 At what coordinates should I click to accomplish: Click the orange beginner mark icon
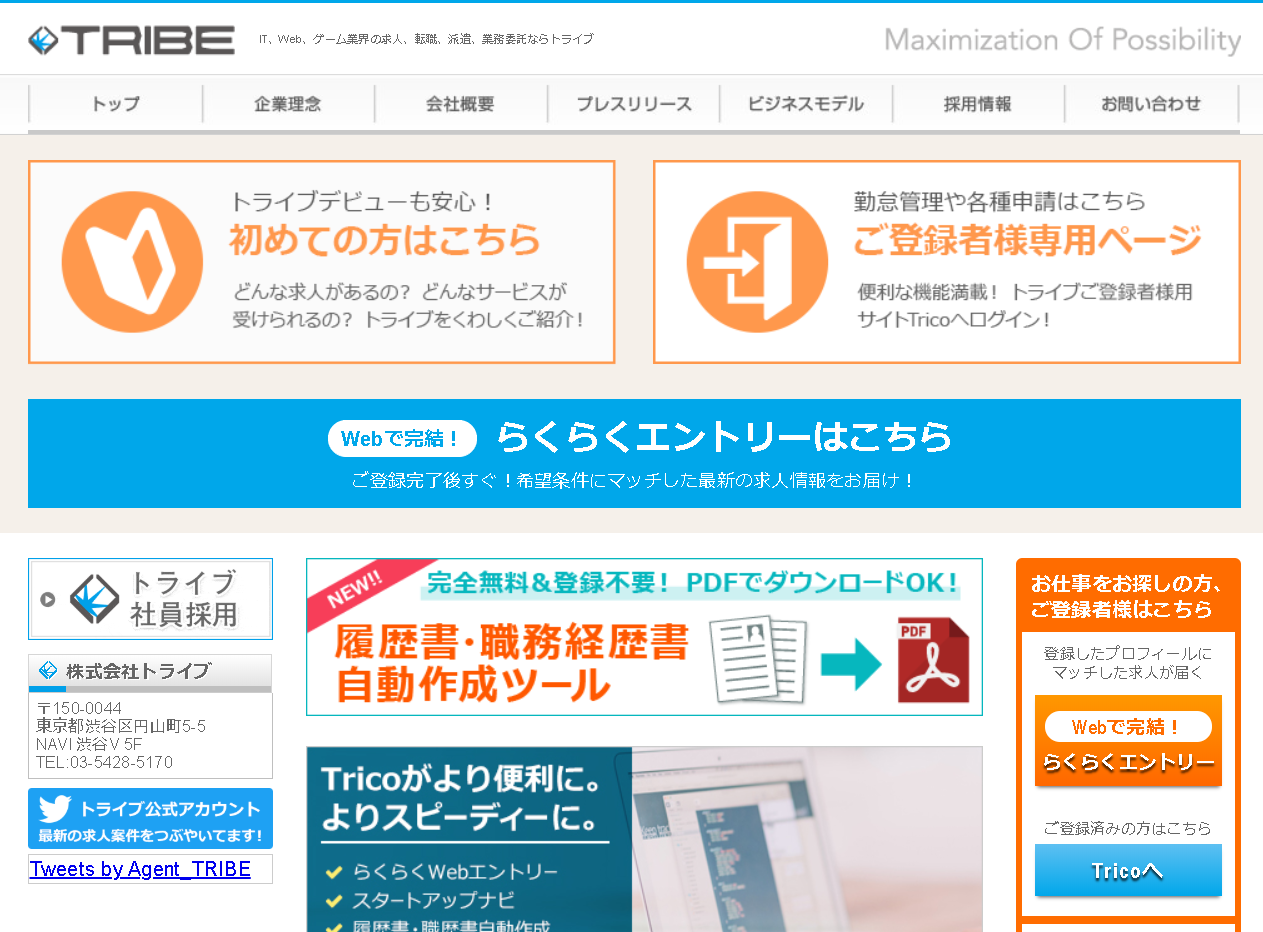point(132,262)
